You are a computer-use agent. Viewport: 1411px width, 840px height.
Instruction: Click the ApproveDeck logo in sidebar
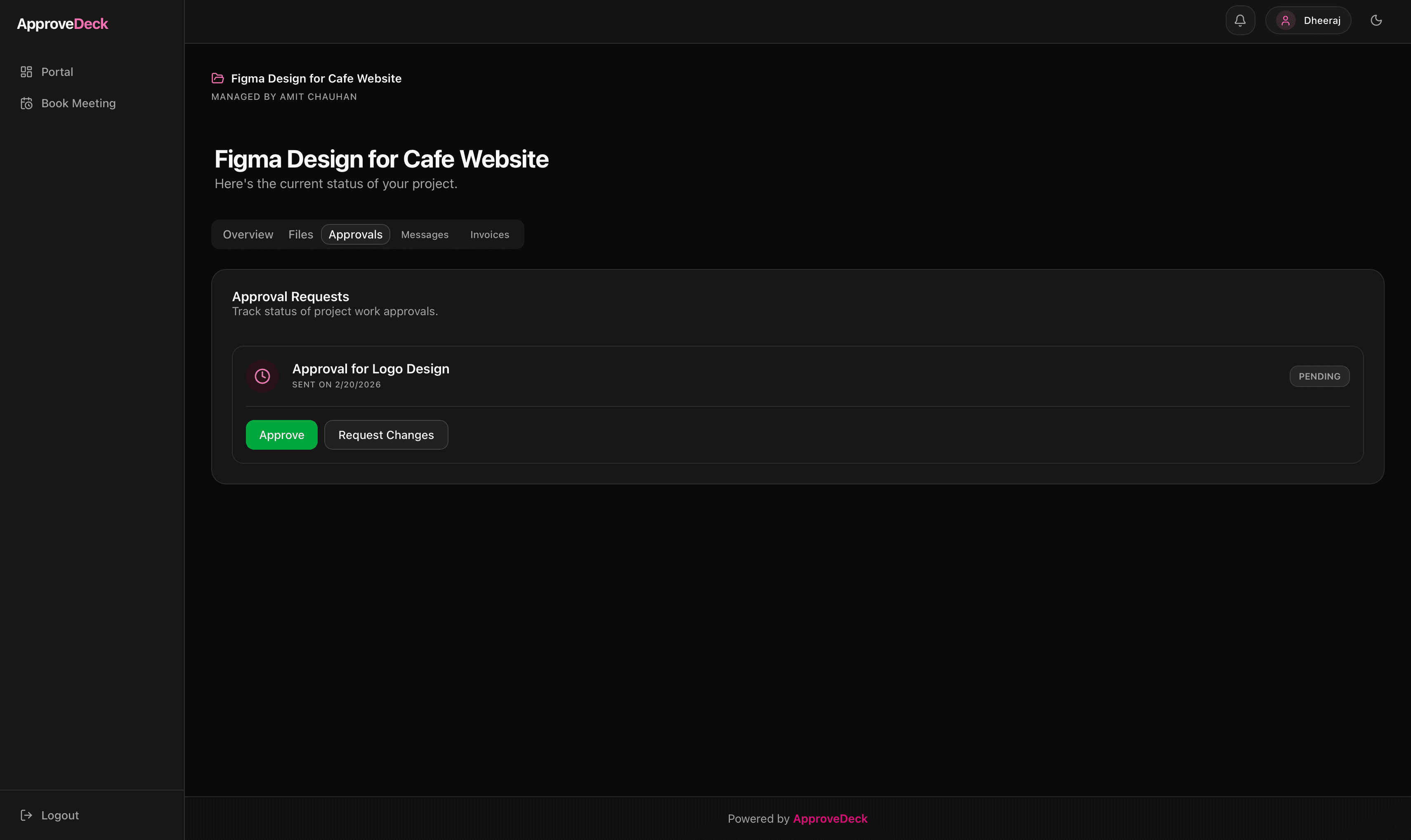[62, 24]
